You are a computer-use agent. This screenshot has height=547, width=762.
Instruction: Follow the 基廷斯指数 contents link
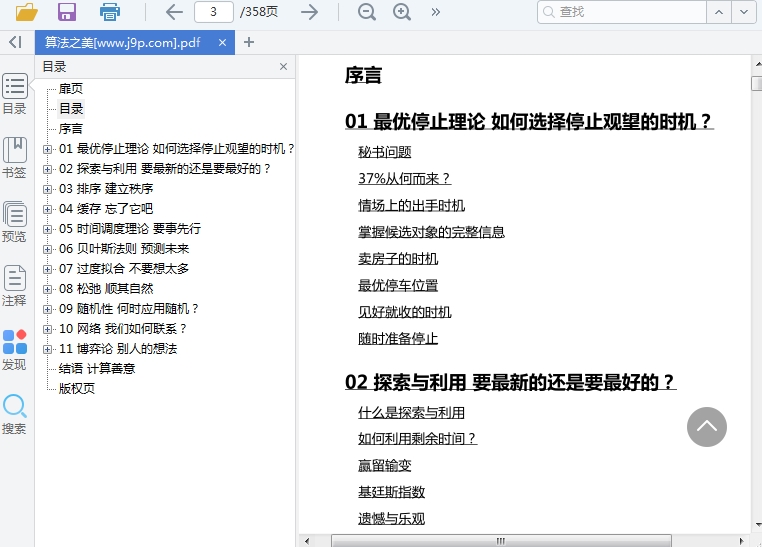click(391, 492)
